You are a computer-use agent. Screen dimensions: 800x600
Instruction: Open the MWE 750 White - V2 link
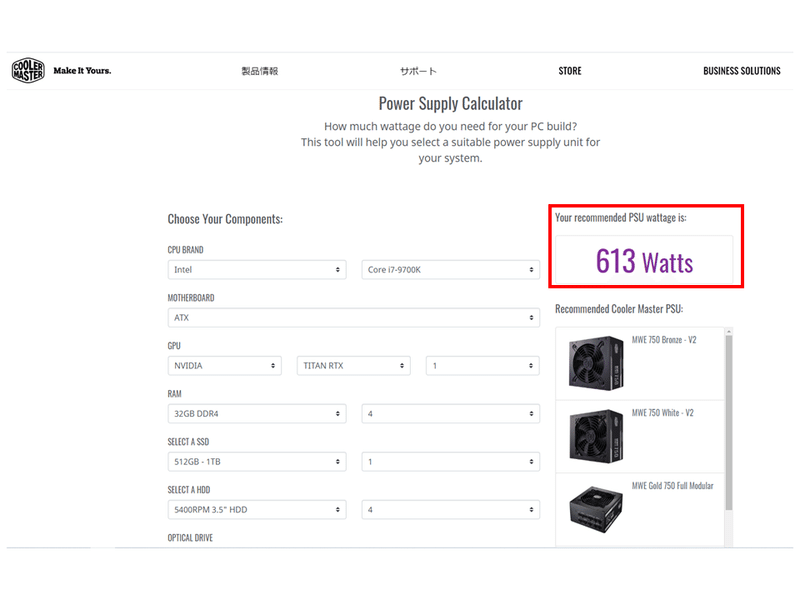662,413
